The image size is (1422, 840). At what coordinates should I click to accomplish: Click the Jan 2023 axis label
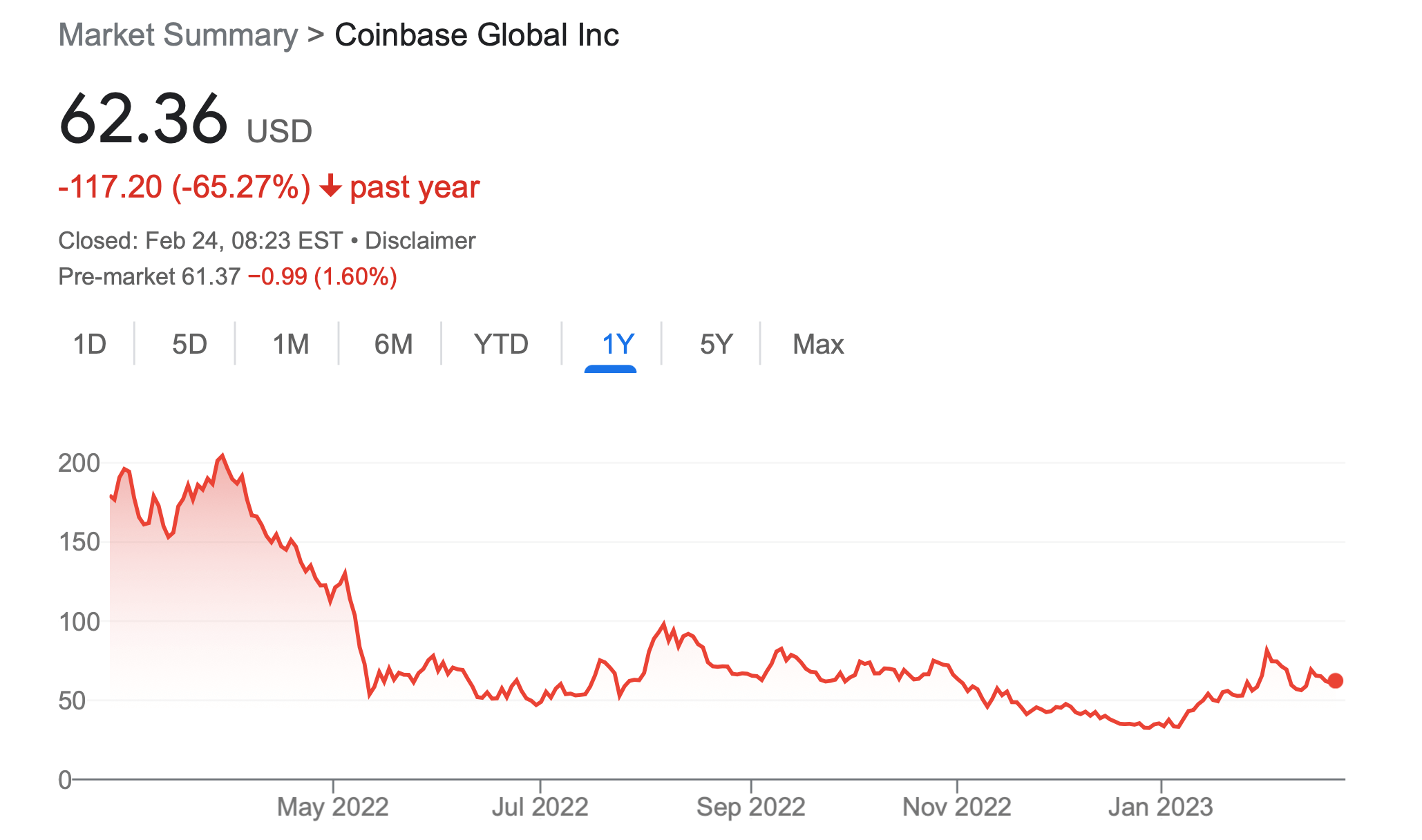coord(1161,807)
